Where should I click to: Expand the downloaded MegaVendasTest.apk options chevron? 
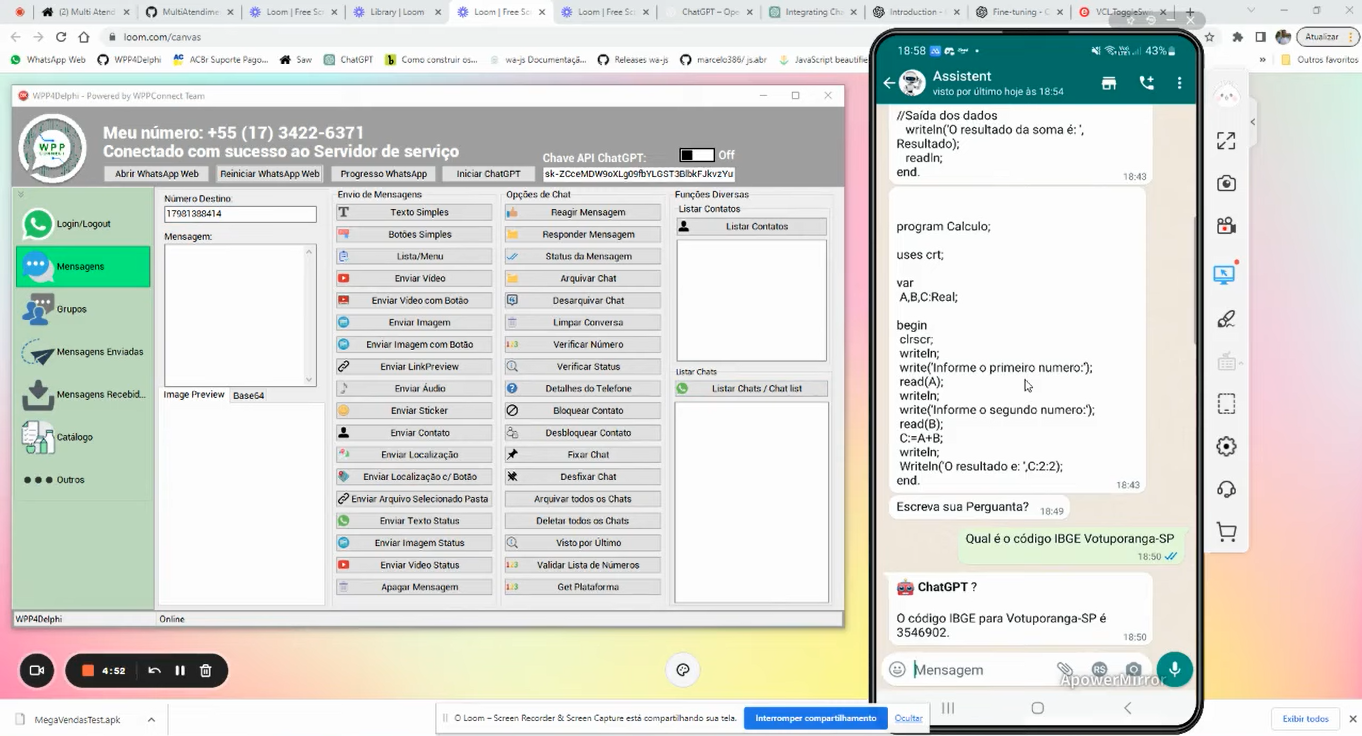[x=151, y=719]
